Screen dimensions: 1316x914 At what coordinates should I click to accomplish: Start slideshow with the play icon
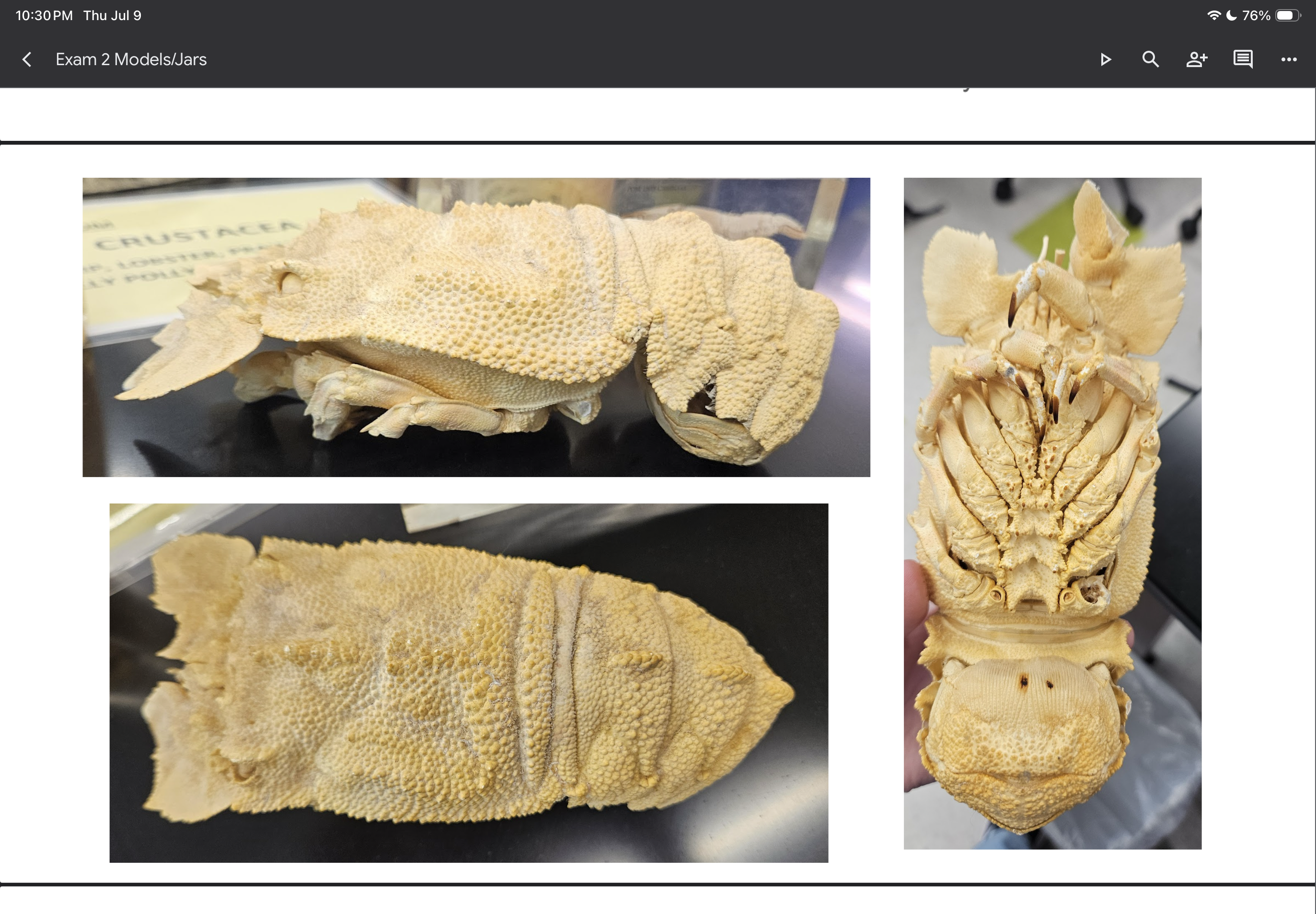(x=1106, y=59)
